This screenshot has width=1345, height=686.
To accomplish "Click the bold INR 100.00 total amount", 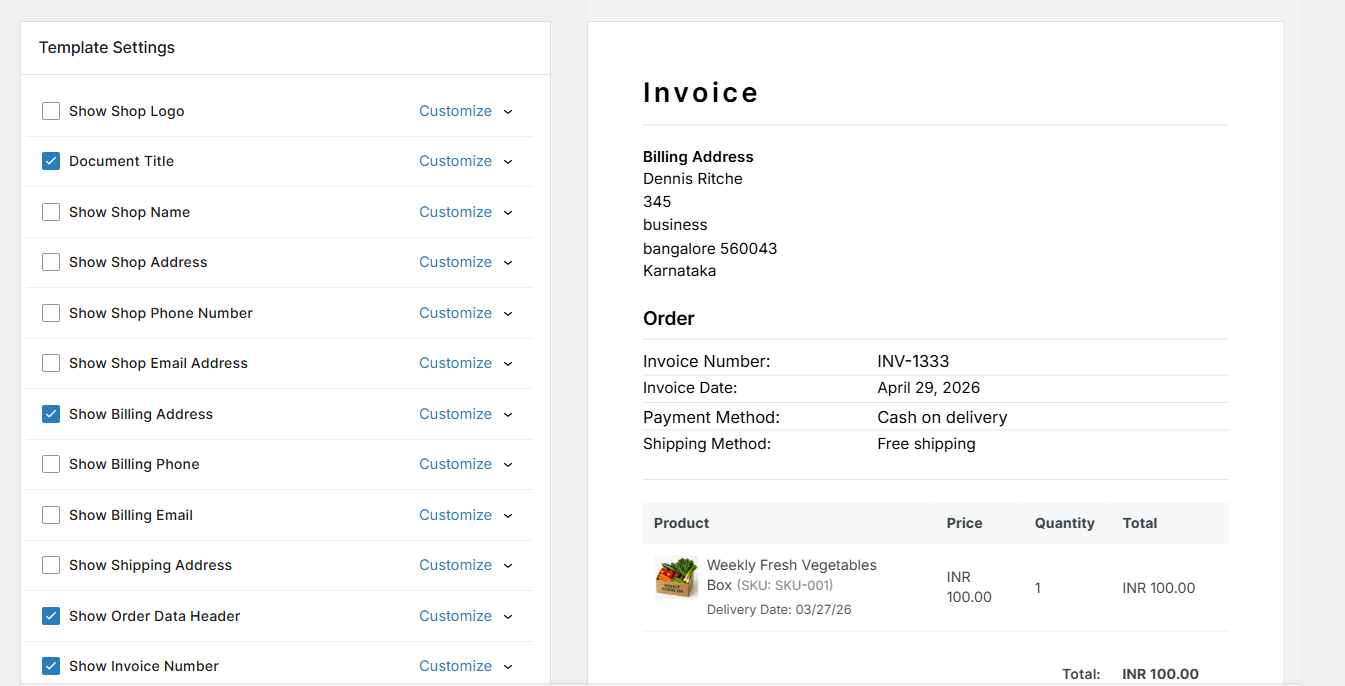I will tap(1161, 674).
